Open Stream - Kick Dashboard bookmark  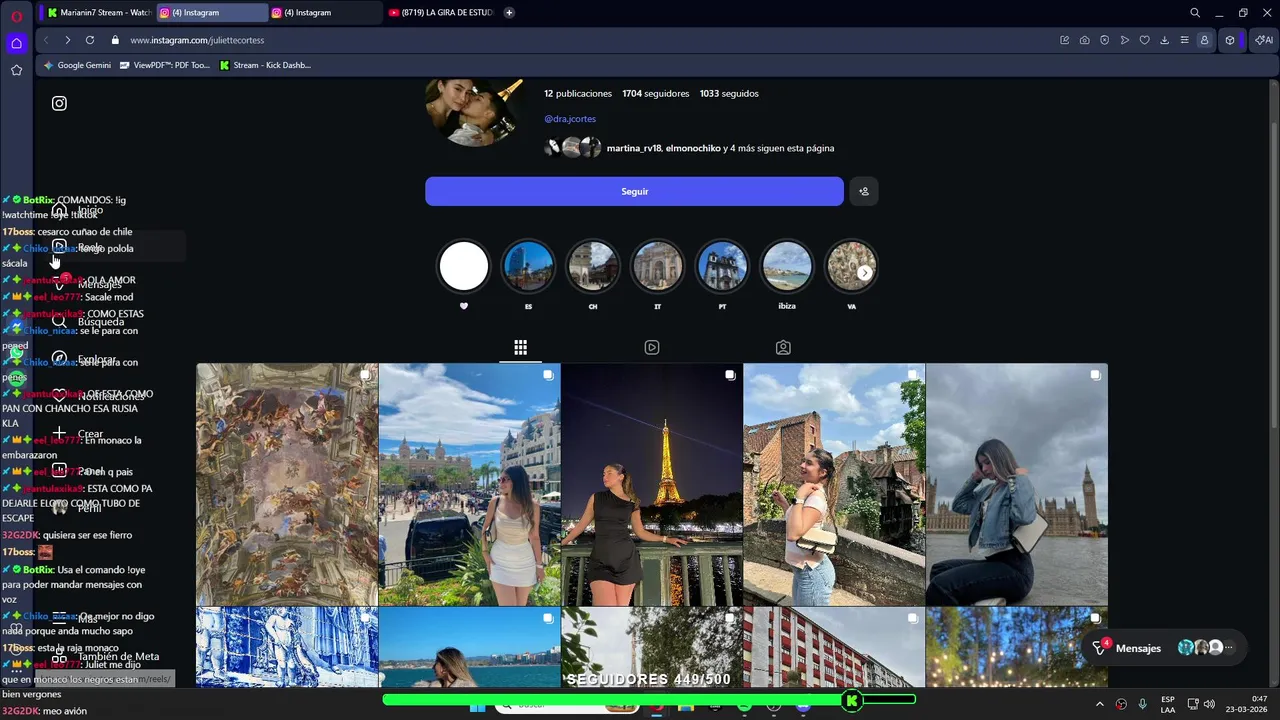click(x=266, y=65)
